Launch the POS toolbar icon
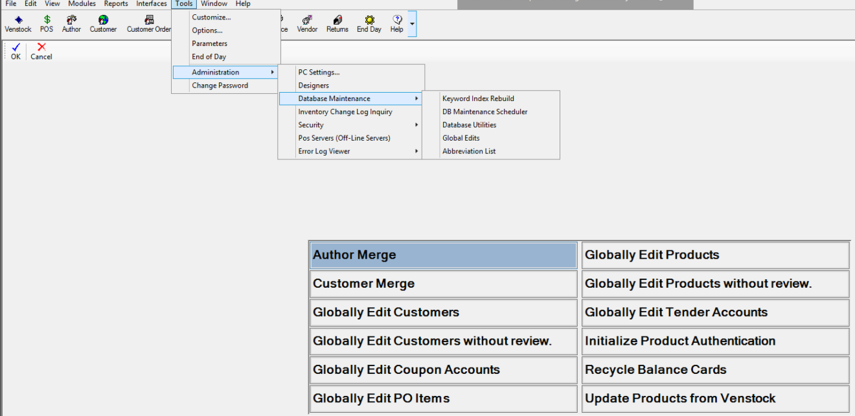The width and height of the screenshot is (855, 416). (47, 24)
